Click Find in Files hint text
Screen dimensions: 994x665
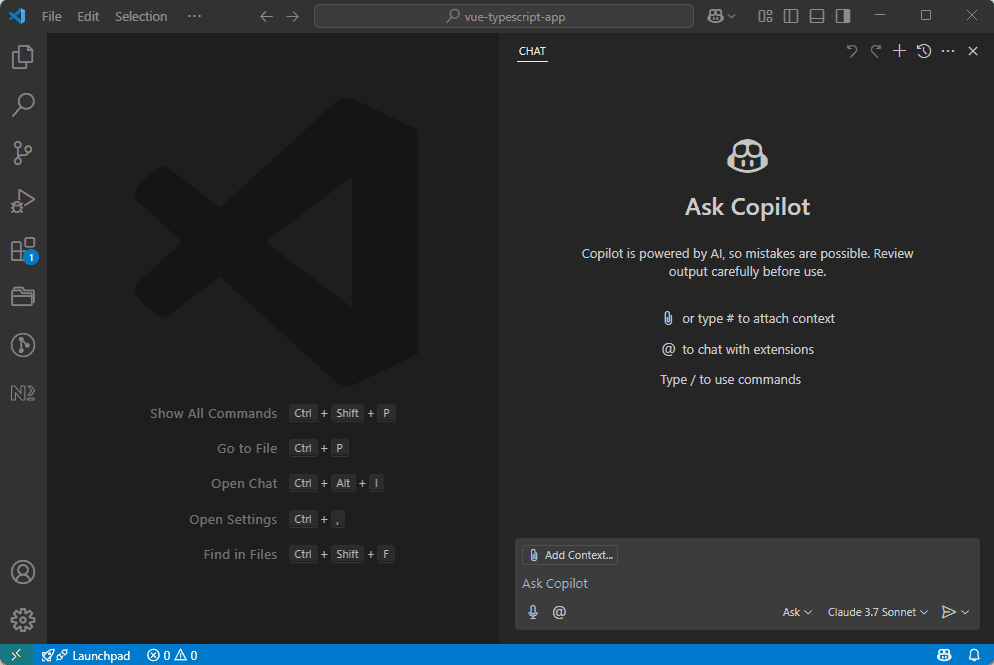(x=240, y=554)
